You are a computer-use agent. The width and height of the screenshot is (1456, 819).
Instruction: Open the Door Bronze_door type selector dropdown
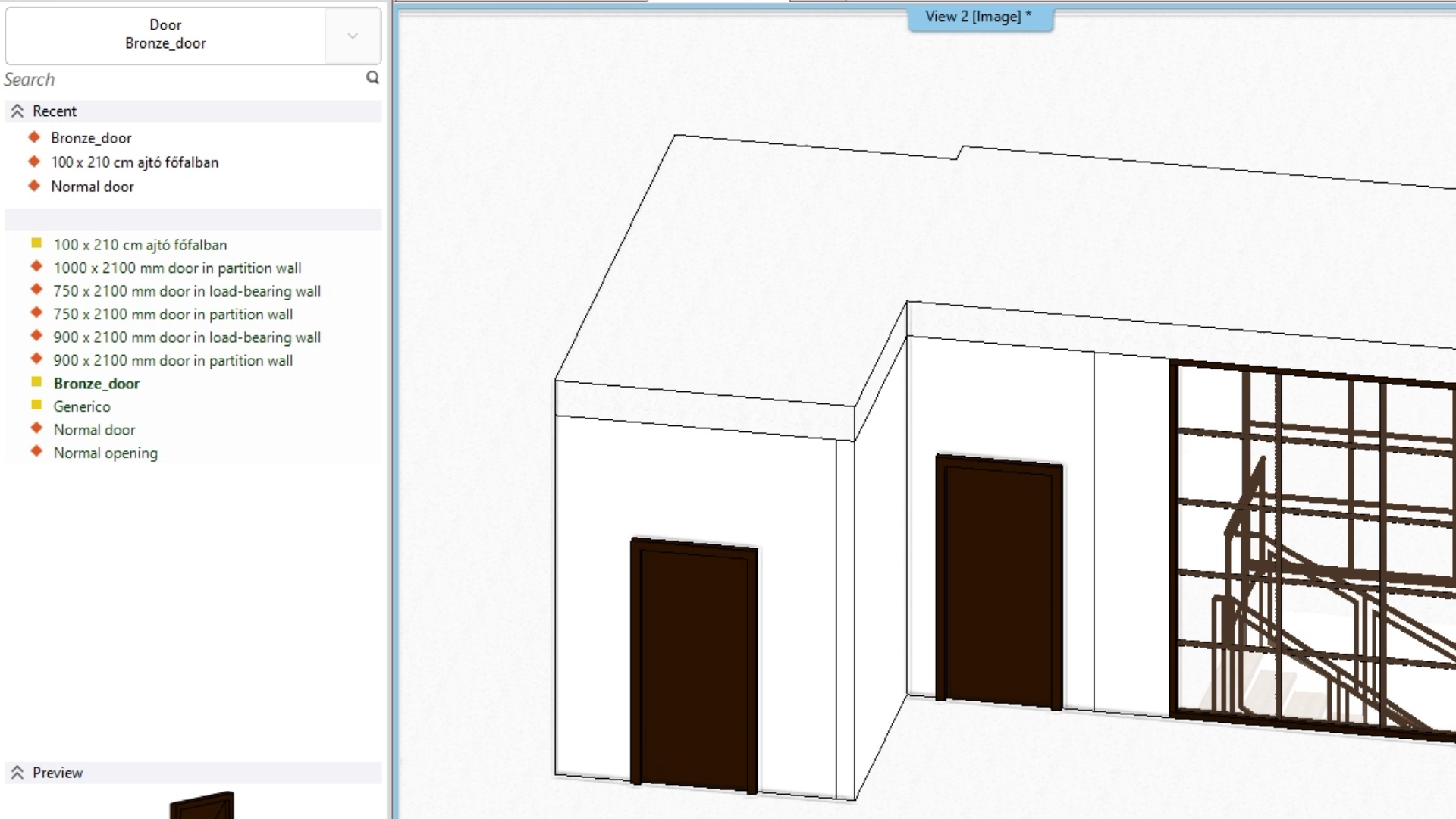point(353,36)
